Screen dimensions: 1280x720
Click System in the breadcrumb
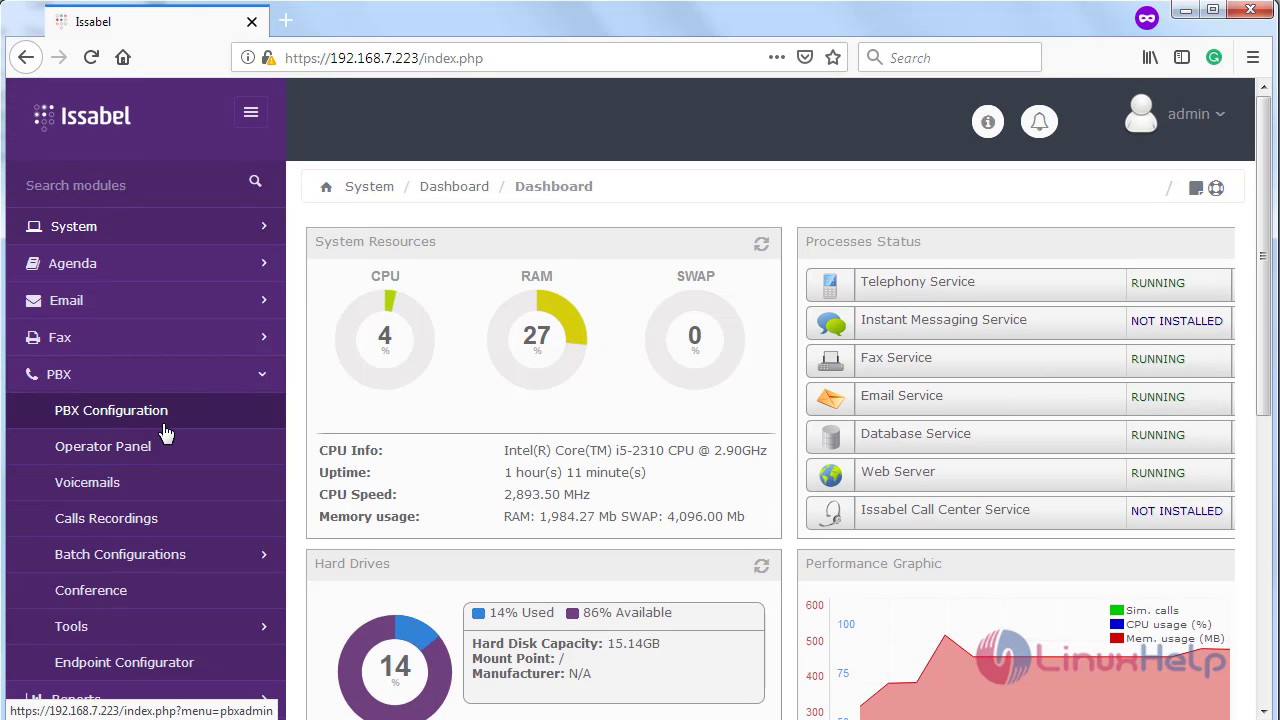(369, 186)
